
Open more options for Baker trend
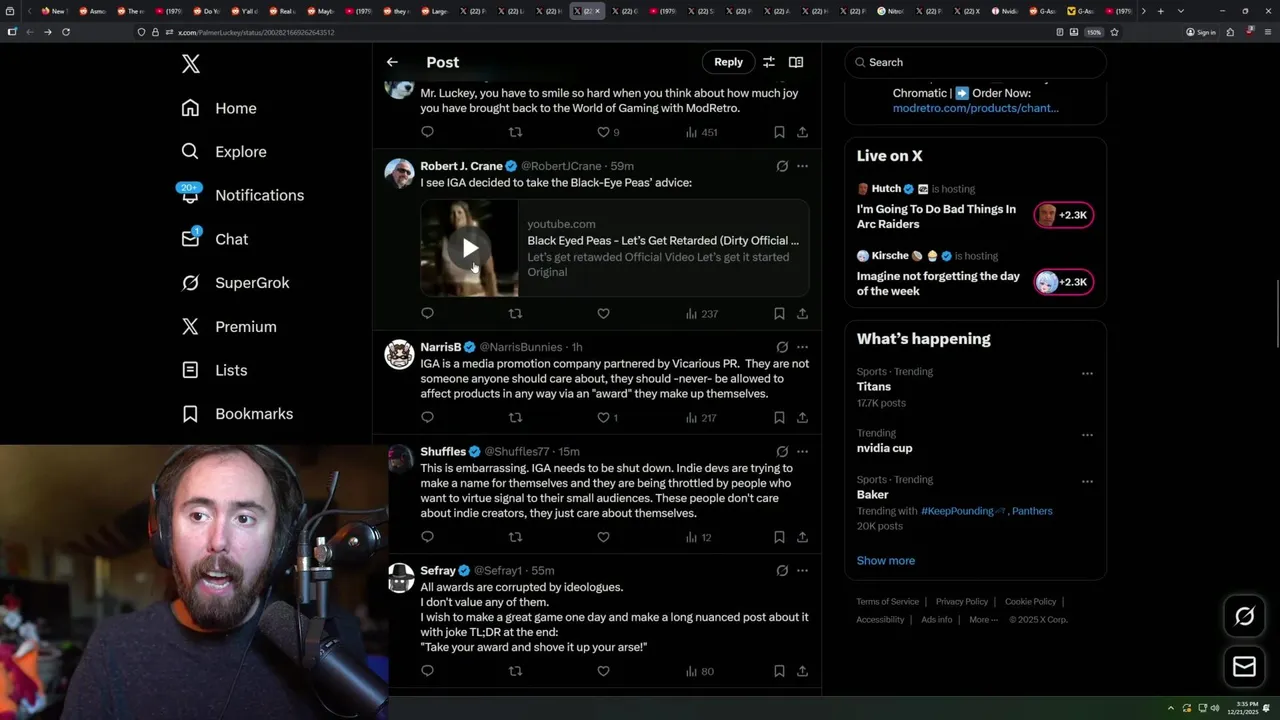click(x=1087, y=482)
